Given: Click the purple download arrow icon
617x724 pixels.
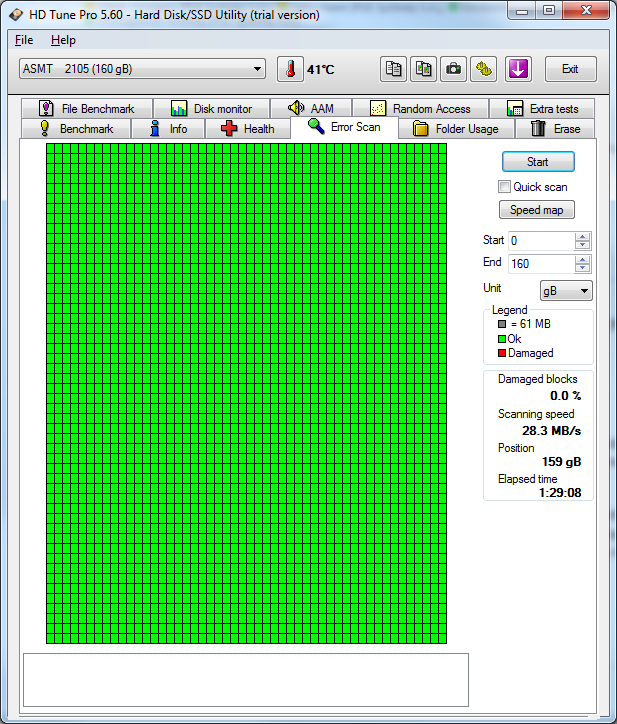Looking at the screenshot, I should [518, 69].
